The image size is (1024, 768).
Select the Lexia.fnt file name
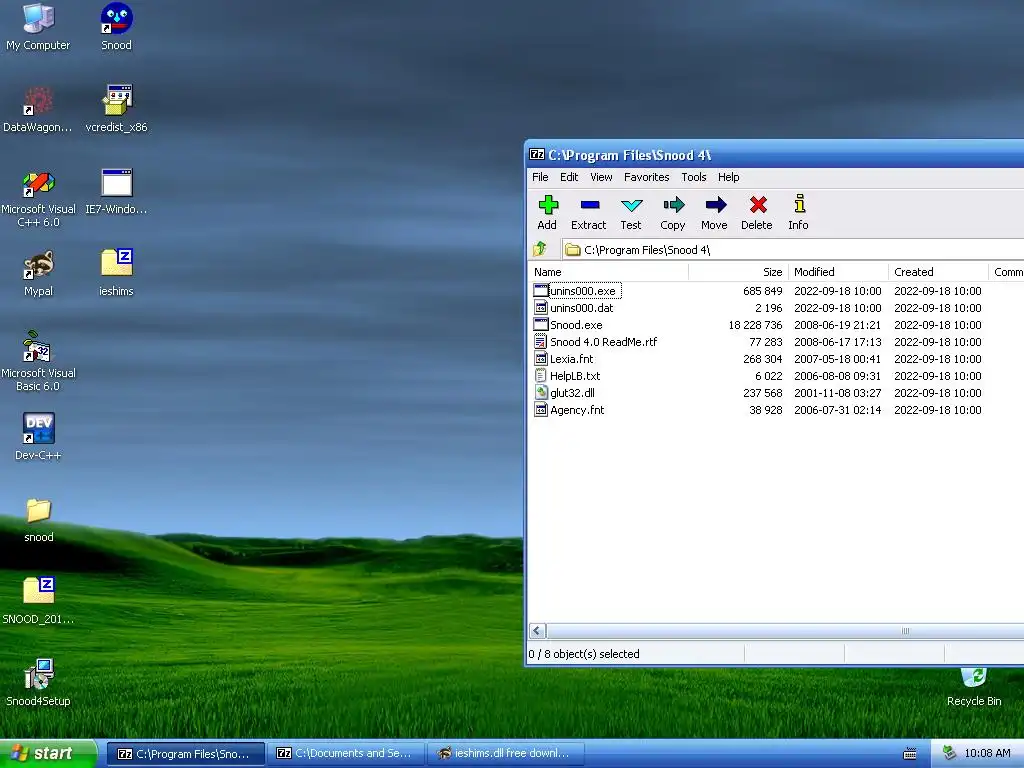[x=571, y=359]
